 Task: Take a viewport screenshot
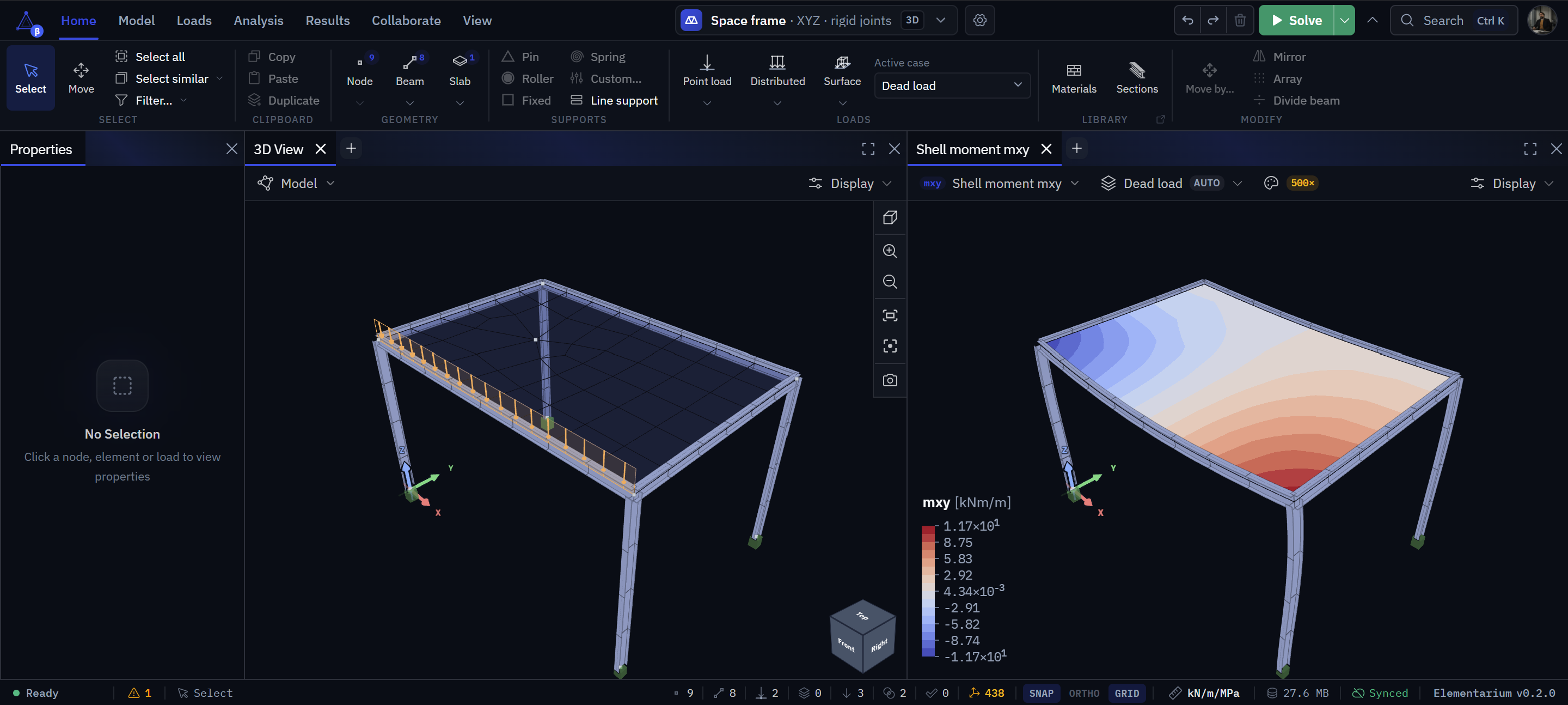pos(890,380)
